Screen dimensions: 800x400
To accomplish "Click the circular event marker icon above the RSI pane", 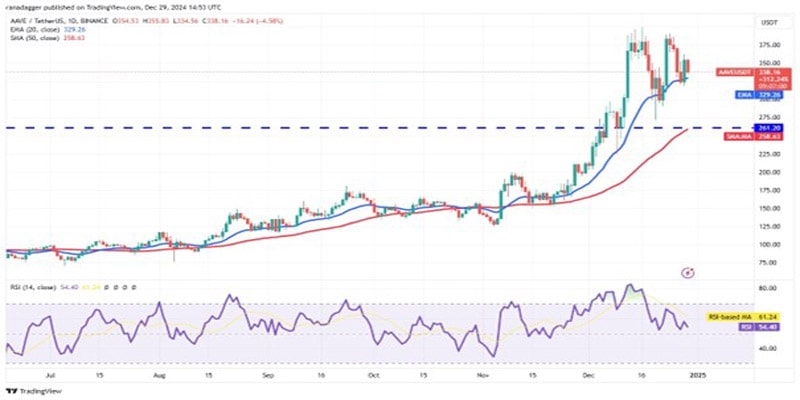I will (x=688, y=273).
